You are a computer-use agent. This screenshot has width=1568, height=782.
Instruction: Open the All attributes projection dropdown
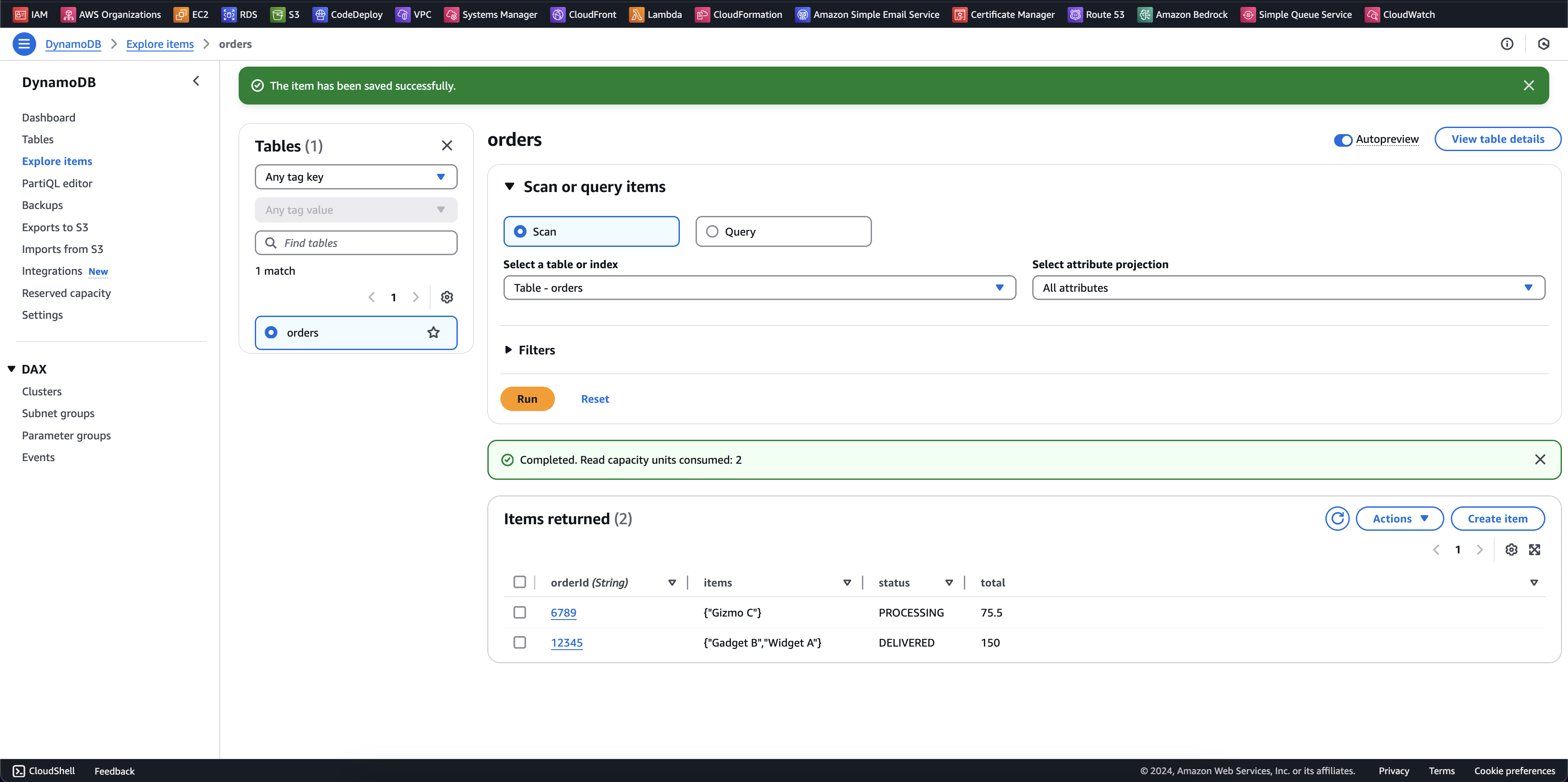click(1288, 287)
